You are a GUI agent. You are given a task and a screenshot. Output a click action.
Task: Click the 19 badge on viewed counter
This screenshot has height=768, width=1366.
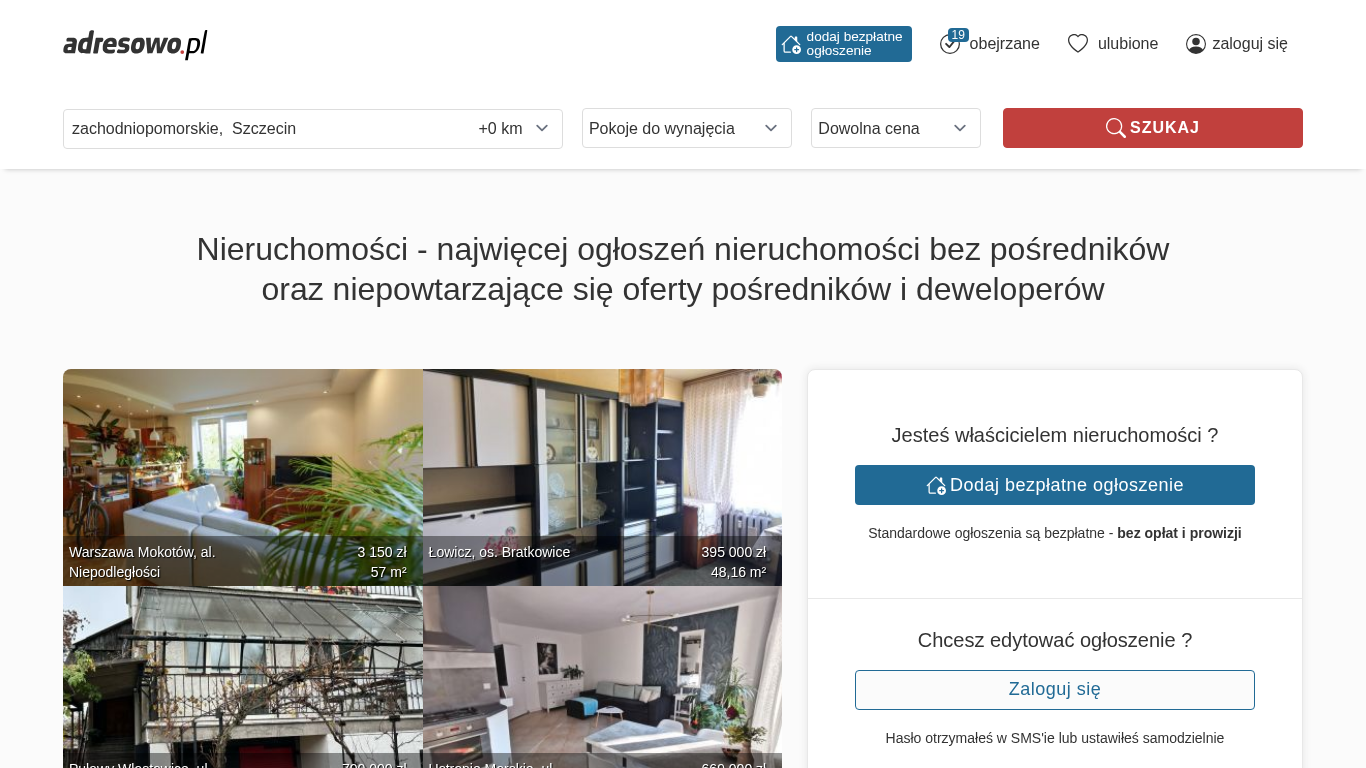coord(958,35)
